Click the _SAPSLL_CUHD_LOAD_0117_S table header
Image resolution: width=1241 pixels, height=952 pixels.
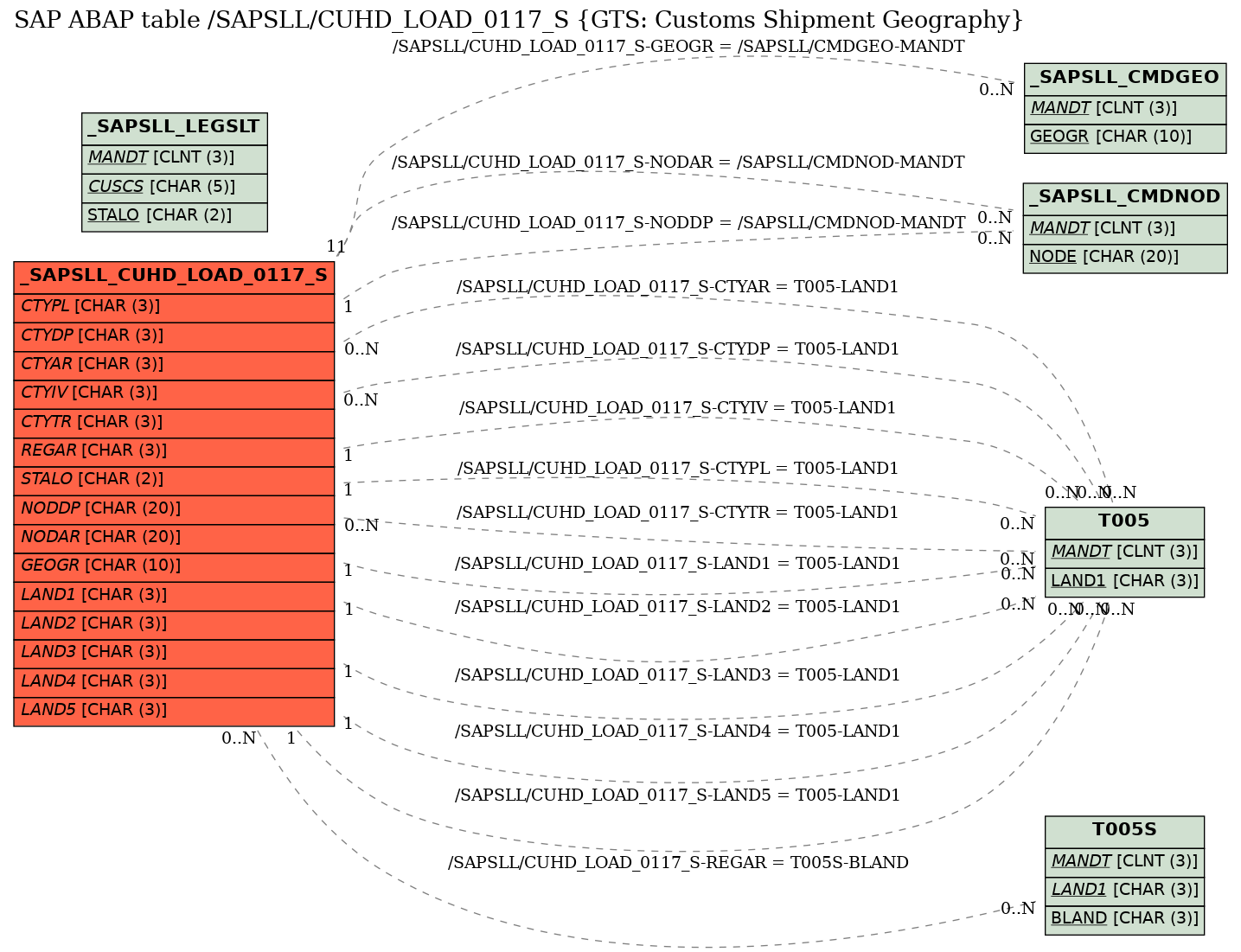click(174, 277)
